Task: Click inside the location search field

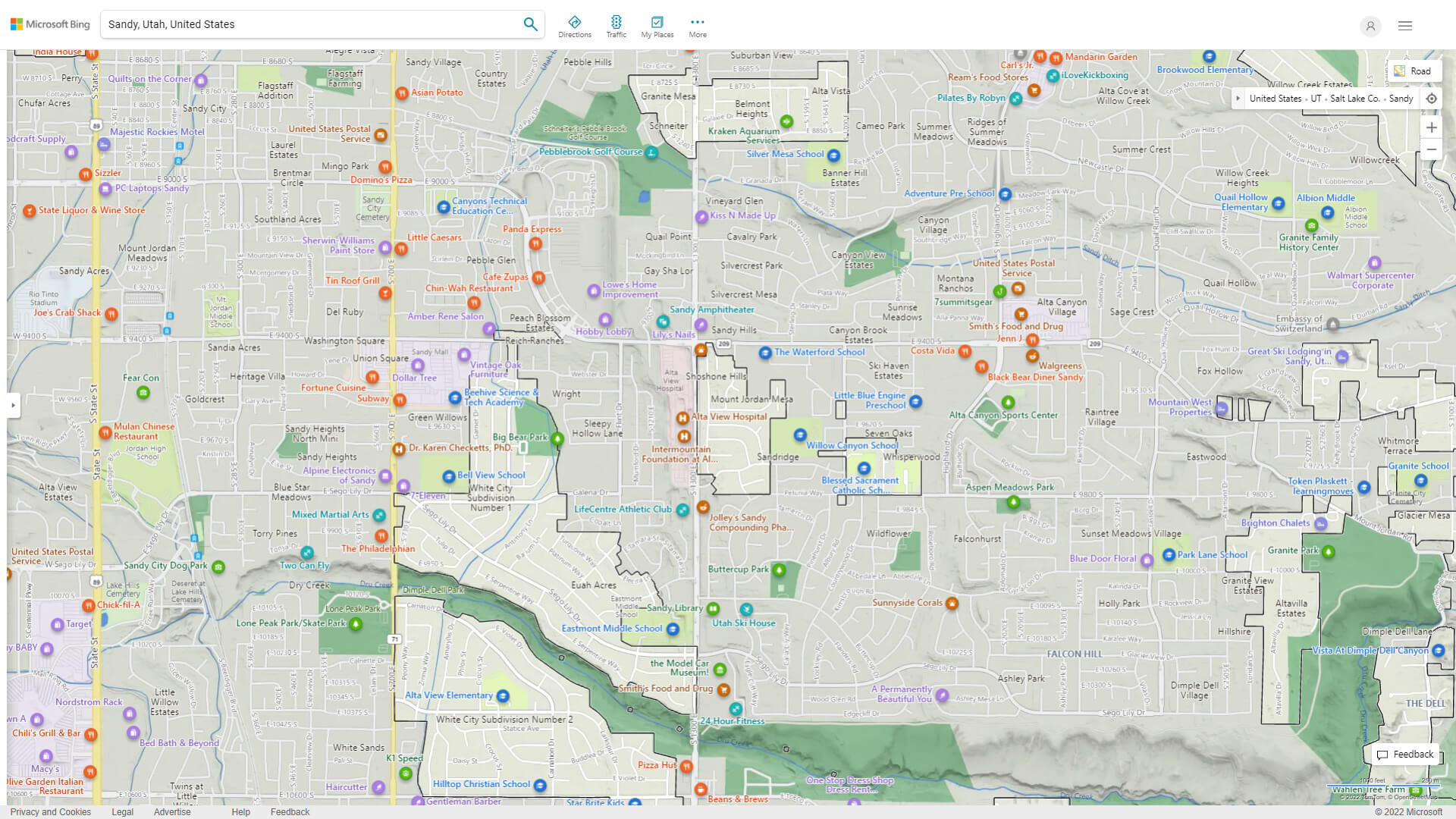Action: (303, 24)
